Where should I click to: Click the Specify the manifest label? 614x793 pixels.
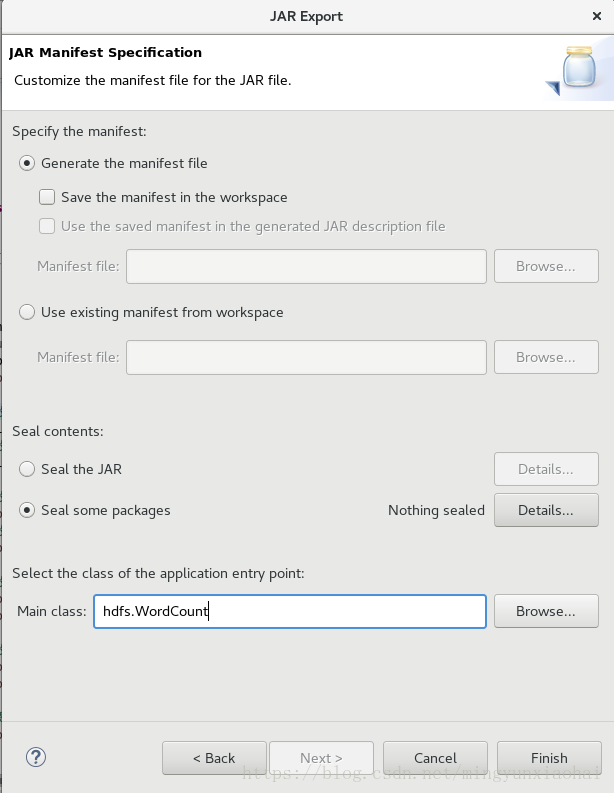(x=78, y=131)
